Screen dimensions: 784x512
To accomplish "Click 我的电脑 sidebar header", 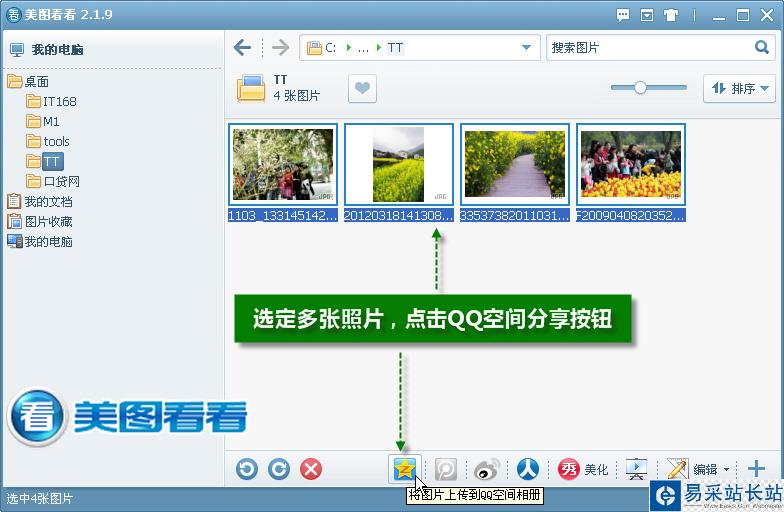I will click(x=47, y=50).
